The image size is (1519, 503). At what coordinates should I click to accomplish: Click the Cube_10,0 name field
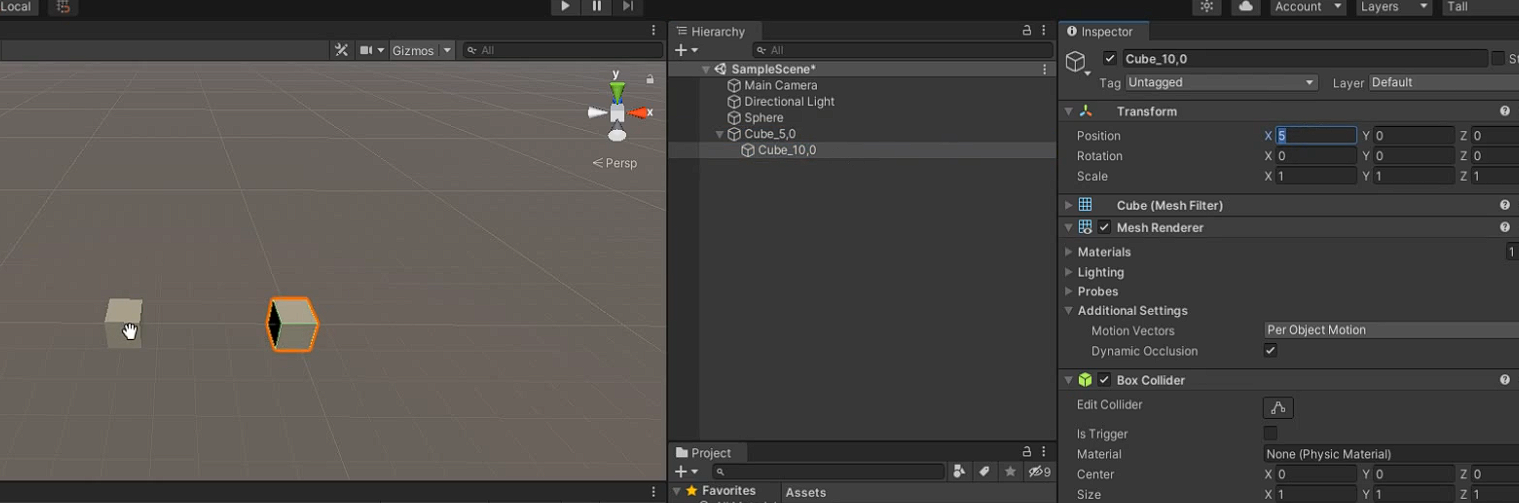click(1304, 59)
